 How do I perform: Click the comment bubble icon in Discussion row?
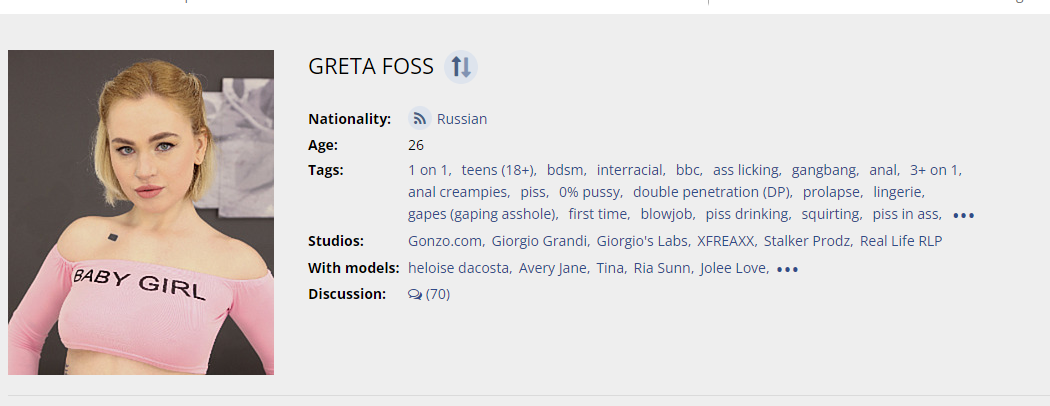(415, 295)
